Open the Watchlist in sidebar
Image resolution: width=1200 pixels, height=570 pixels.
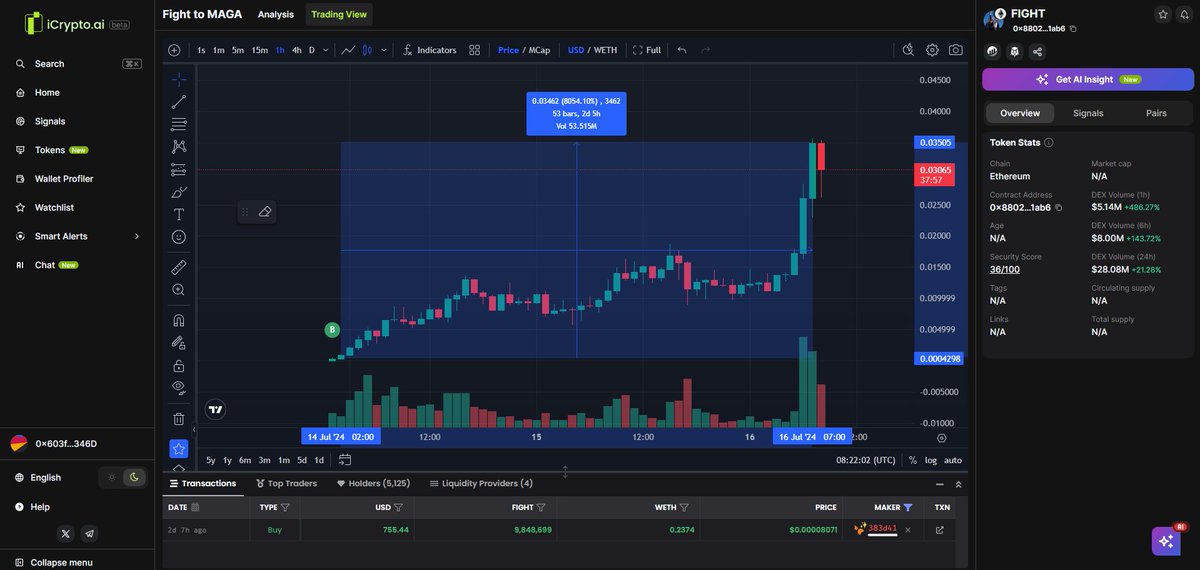pos(54,208)
